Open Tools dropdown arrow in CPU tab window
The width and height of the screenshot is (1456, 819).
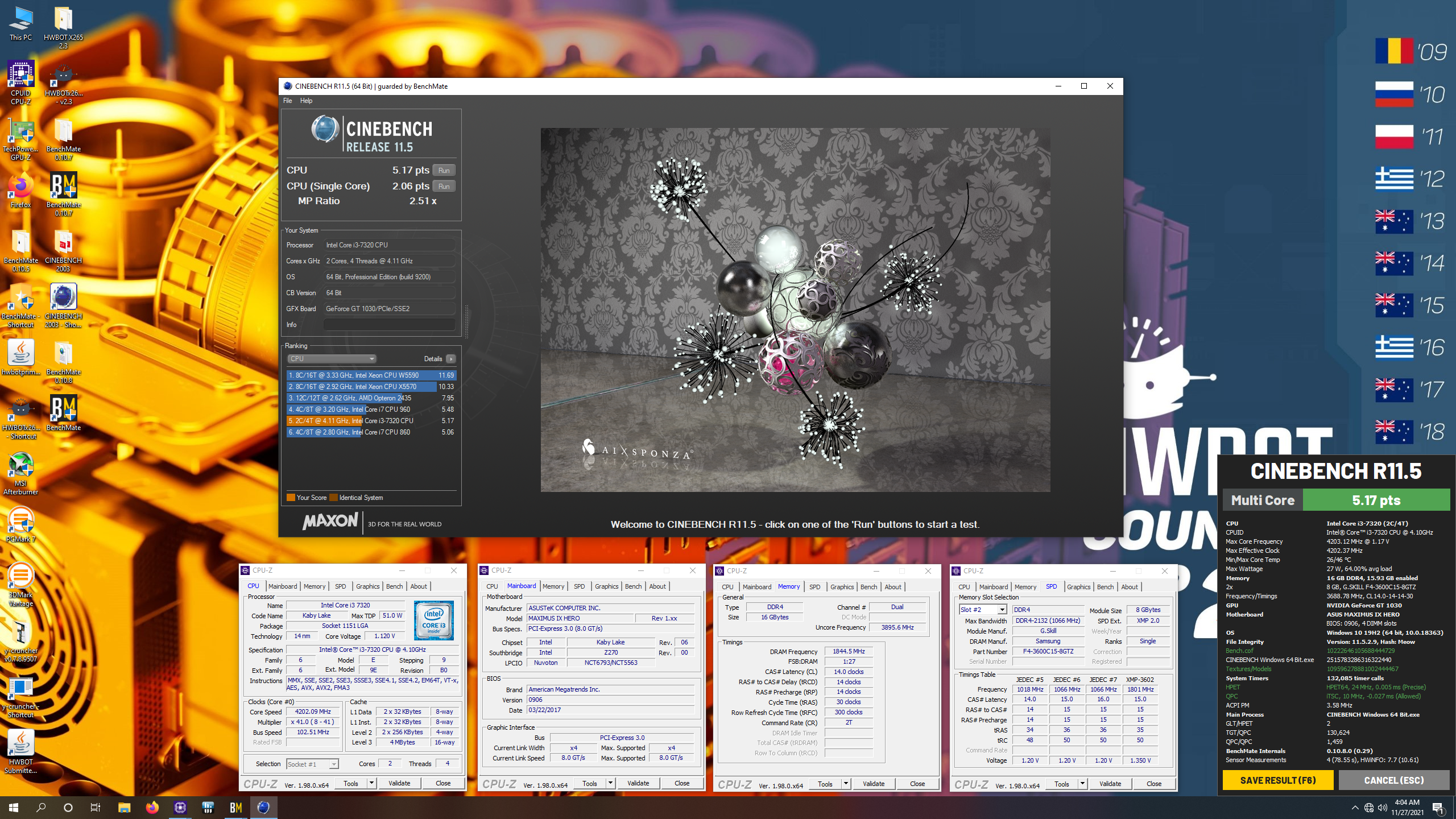coord(371,783)
